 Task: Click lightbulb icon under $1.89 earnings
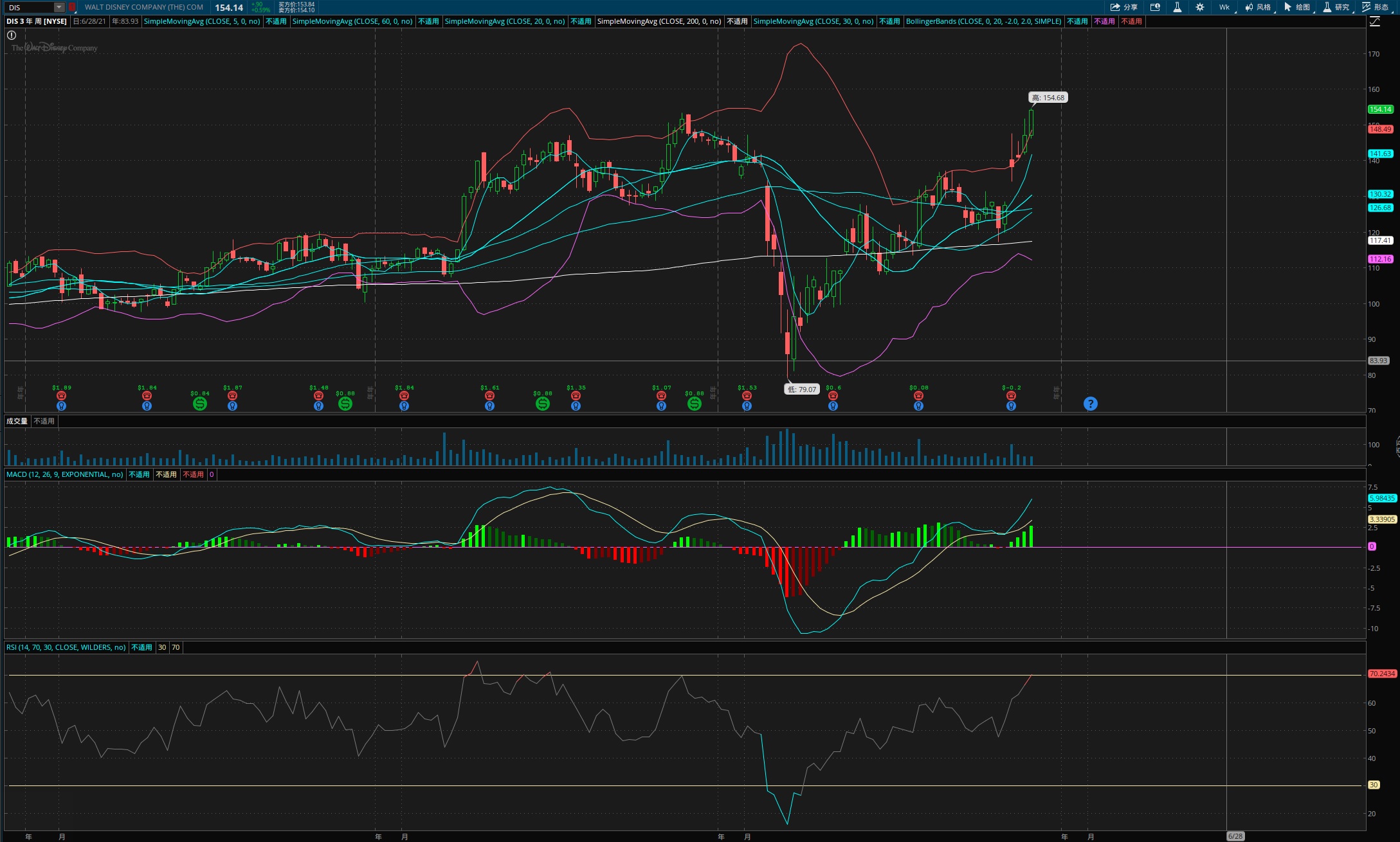pyautogui.click(x=62, y=406)
